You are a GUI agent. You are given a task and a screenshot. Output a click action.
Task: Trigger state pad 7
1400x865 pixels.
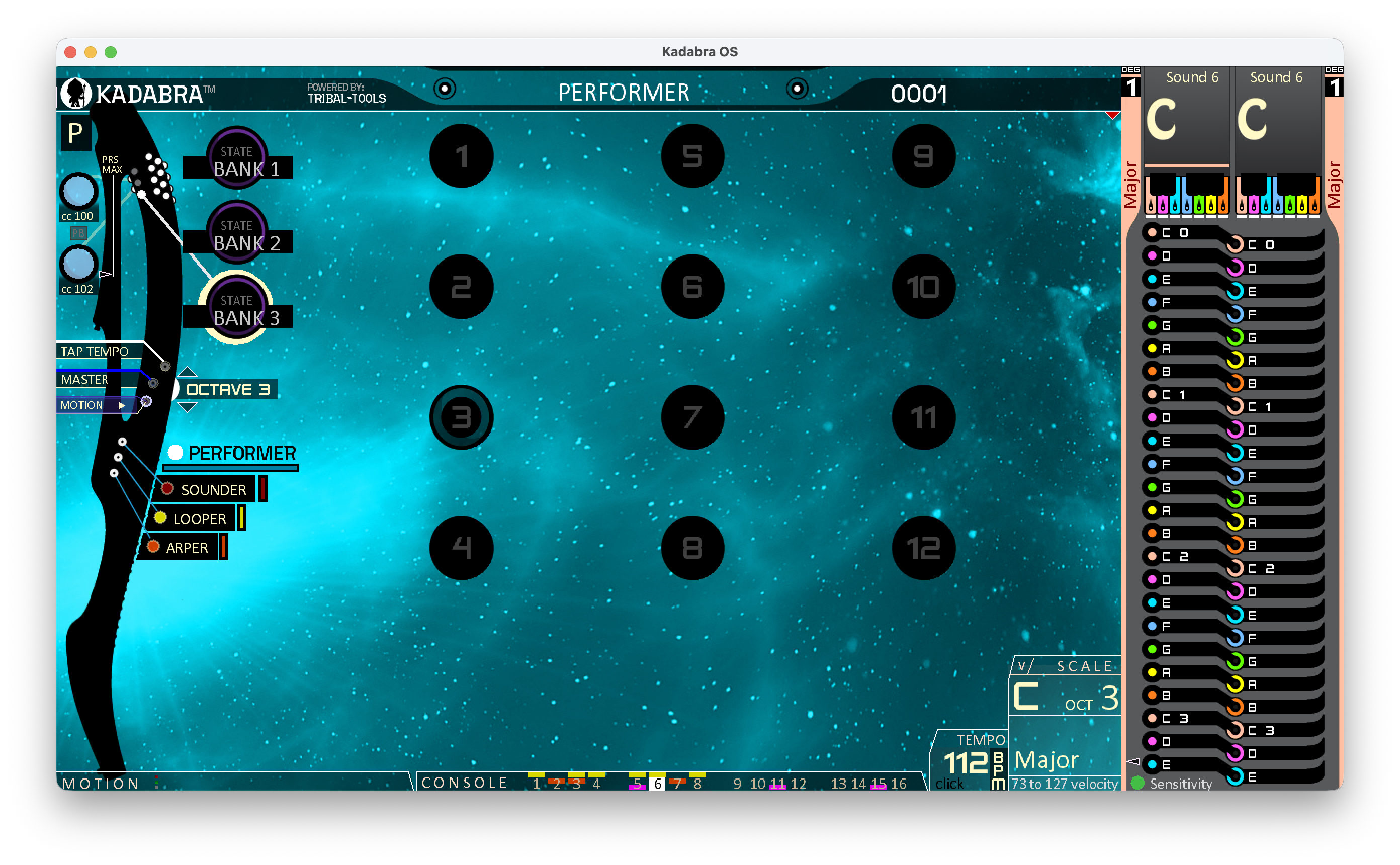692,417
